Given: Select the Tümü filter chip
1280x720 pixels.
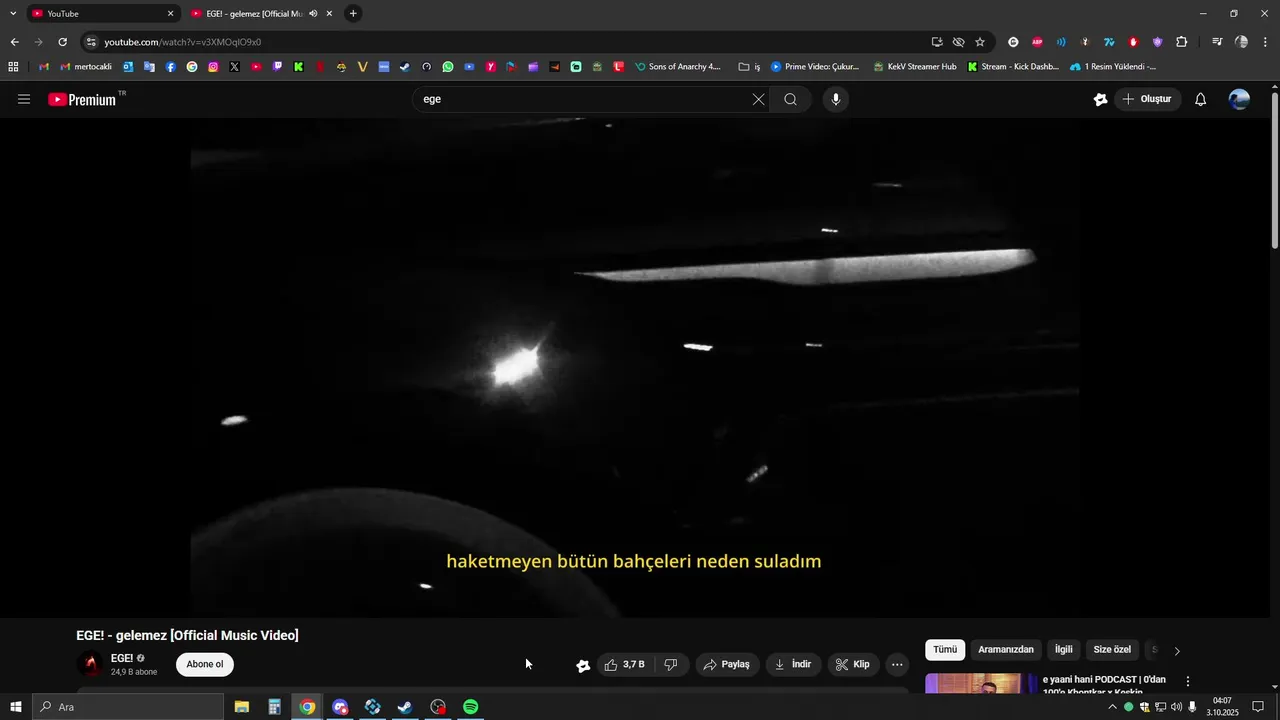Looking at the screenshot, I should point(945,650).
